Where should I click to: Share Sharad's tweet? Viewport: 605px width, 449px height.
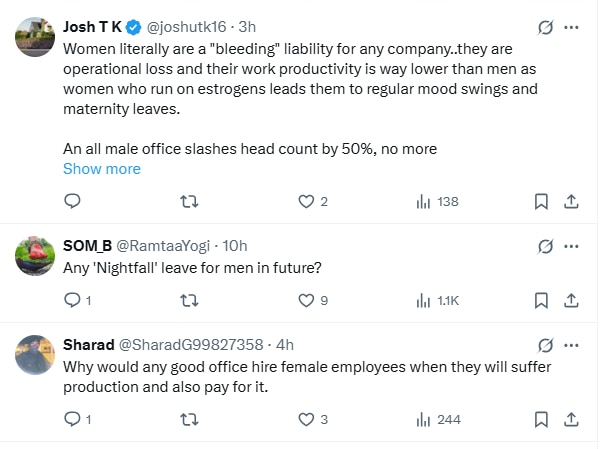coord(571,419)
